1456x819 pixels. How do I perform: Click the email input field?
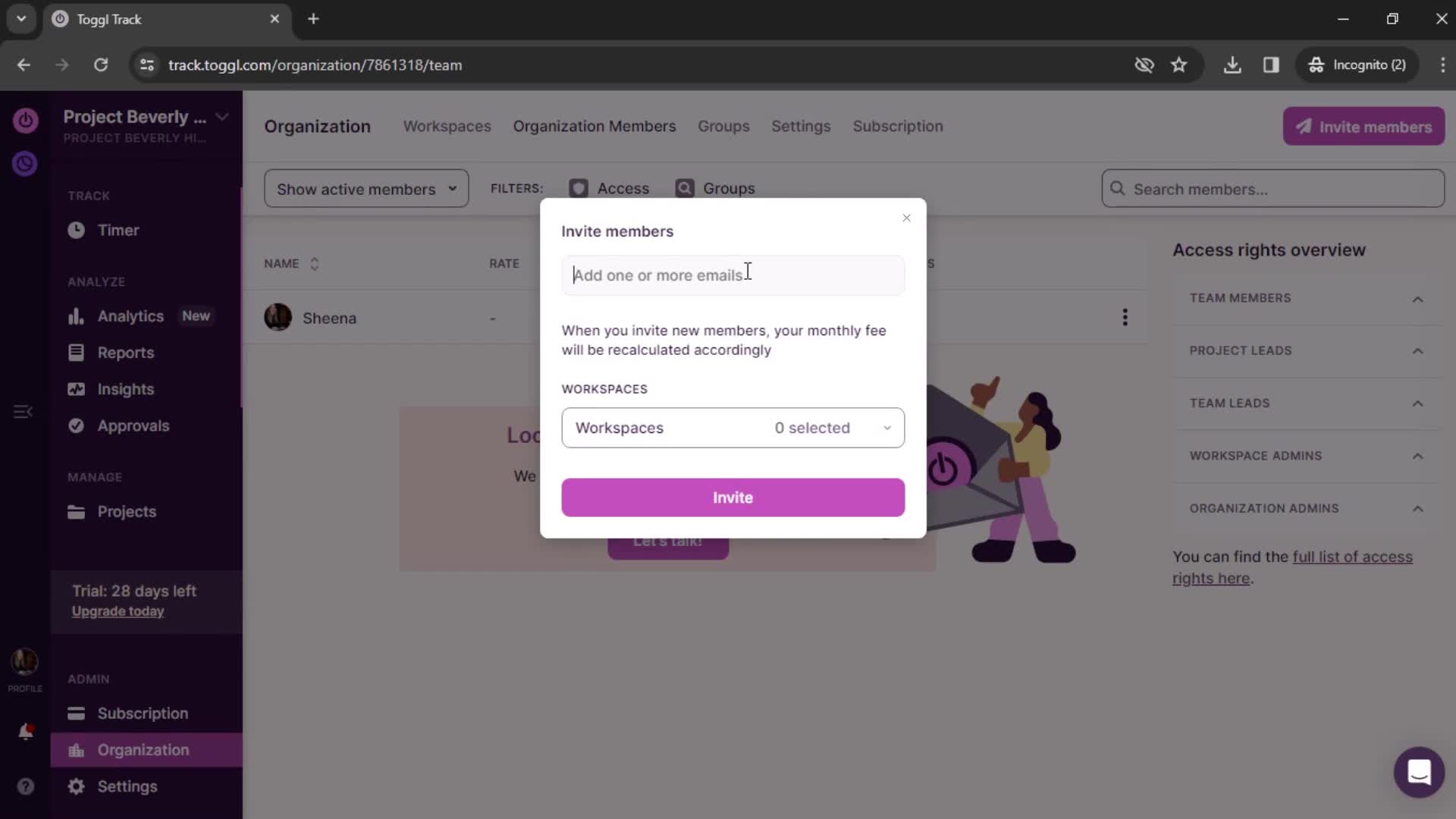point(735,275)
